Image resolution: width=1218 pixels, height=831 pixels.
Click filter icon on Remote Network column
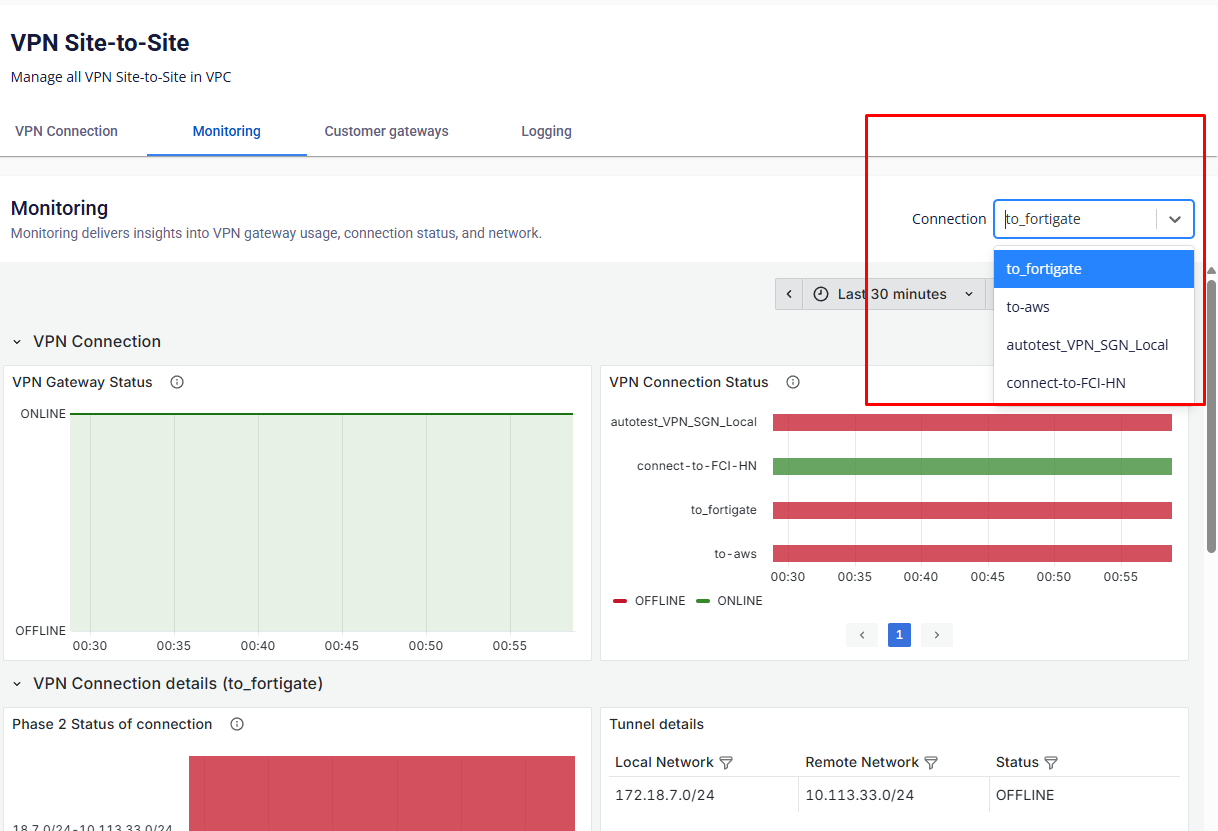click(x=931, y=763)
